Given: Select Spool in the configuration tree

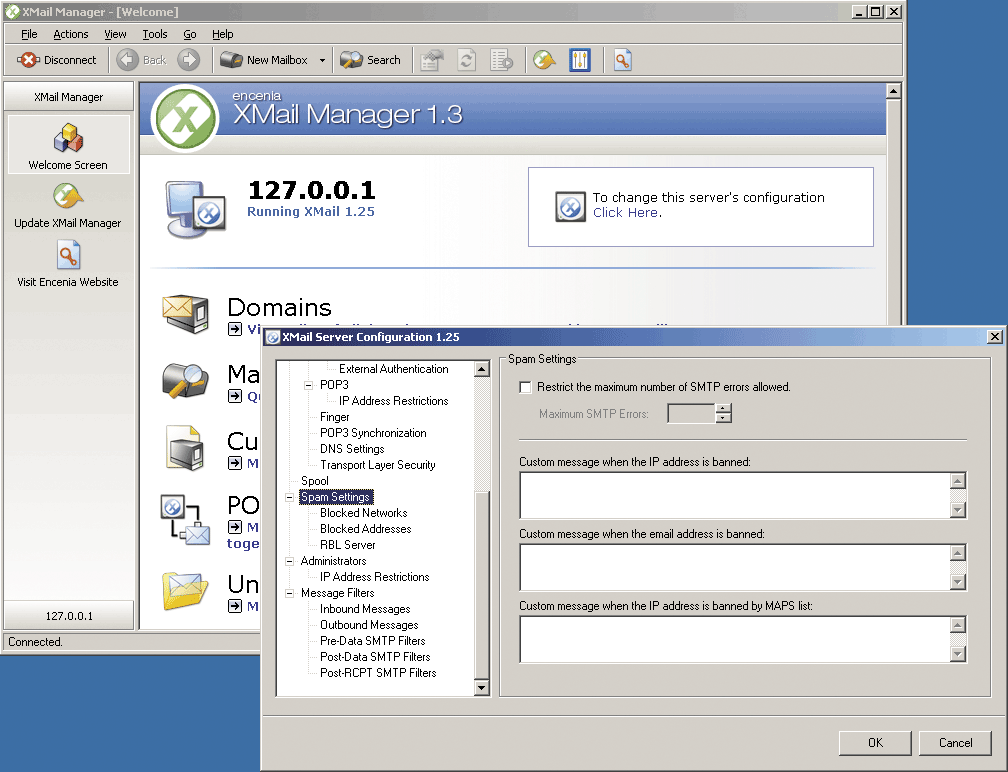Looking at the screenshot, I should [314, 481].
